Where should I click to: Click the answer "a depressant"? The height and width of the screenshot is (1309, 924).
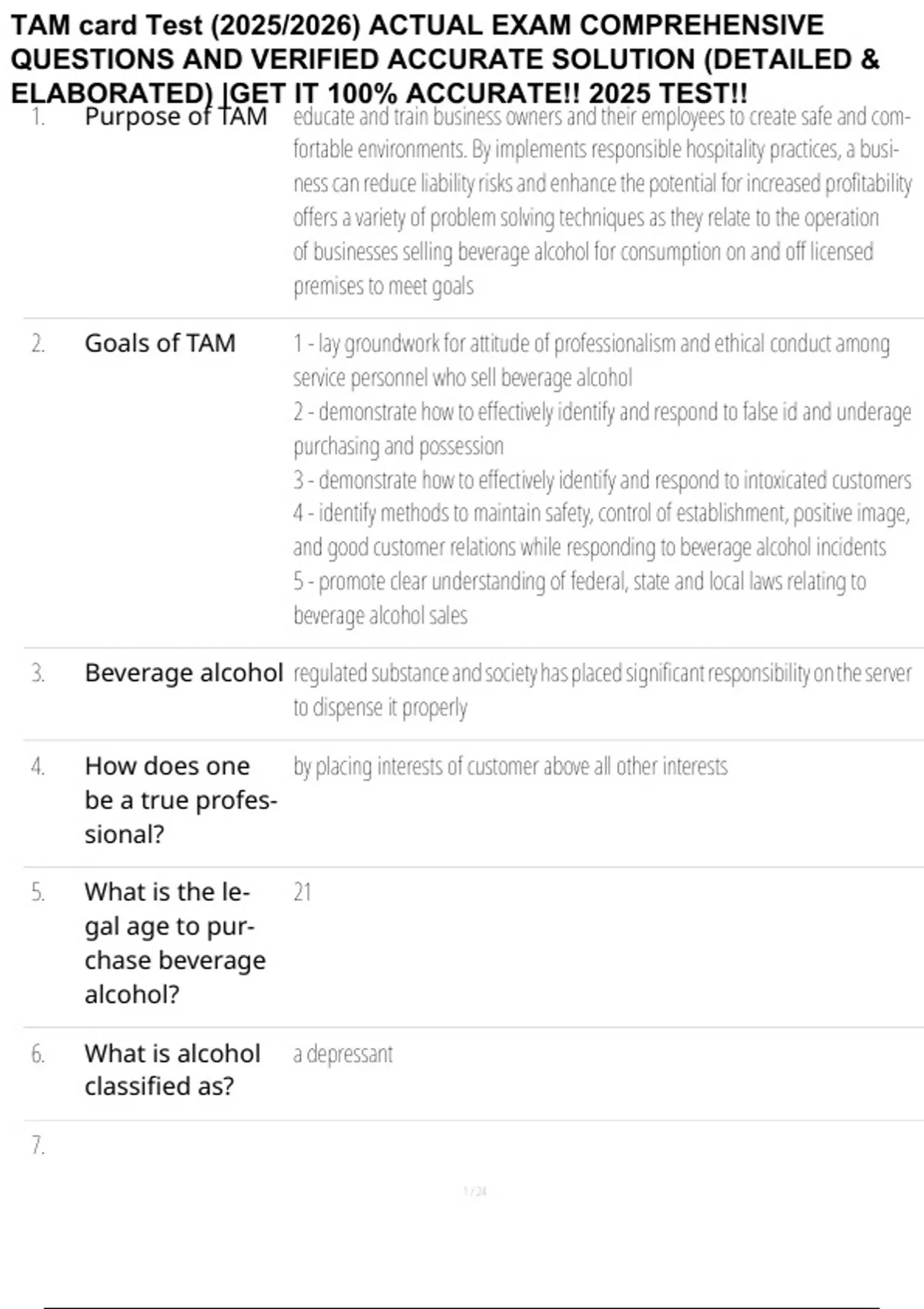(x=343, y=1053)
